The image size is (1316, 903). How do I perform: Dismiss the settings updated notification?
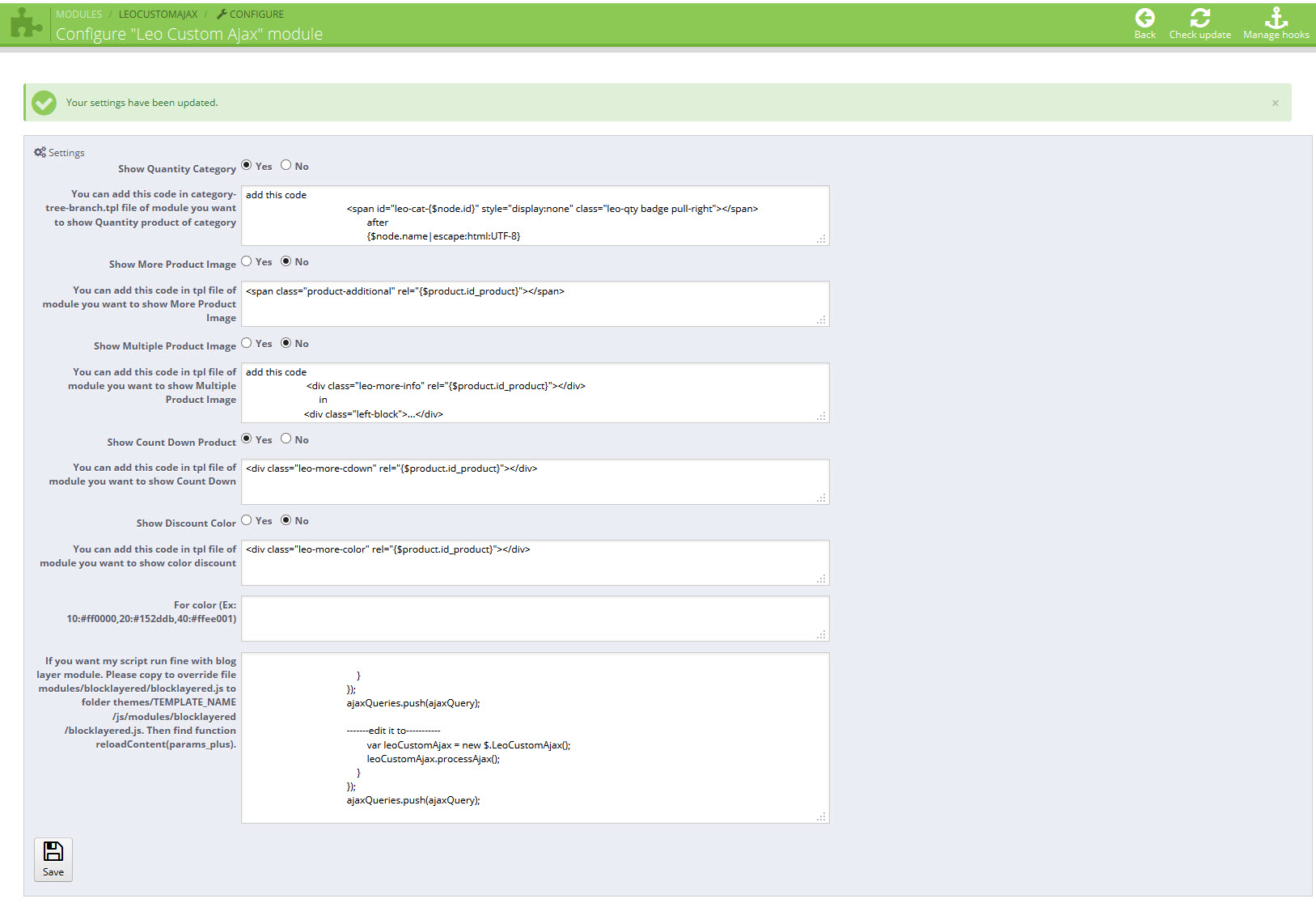pos(1275,103)
